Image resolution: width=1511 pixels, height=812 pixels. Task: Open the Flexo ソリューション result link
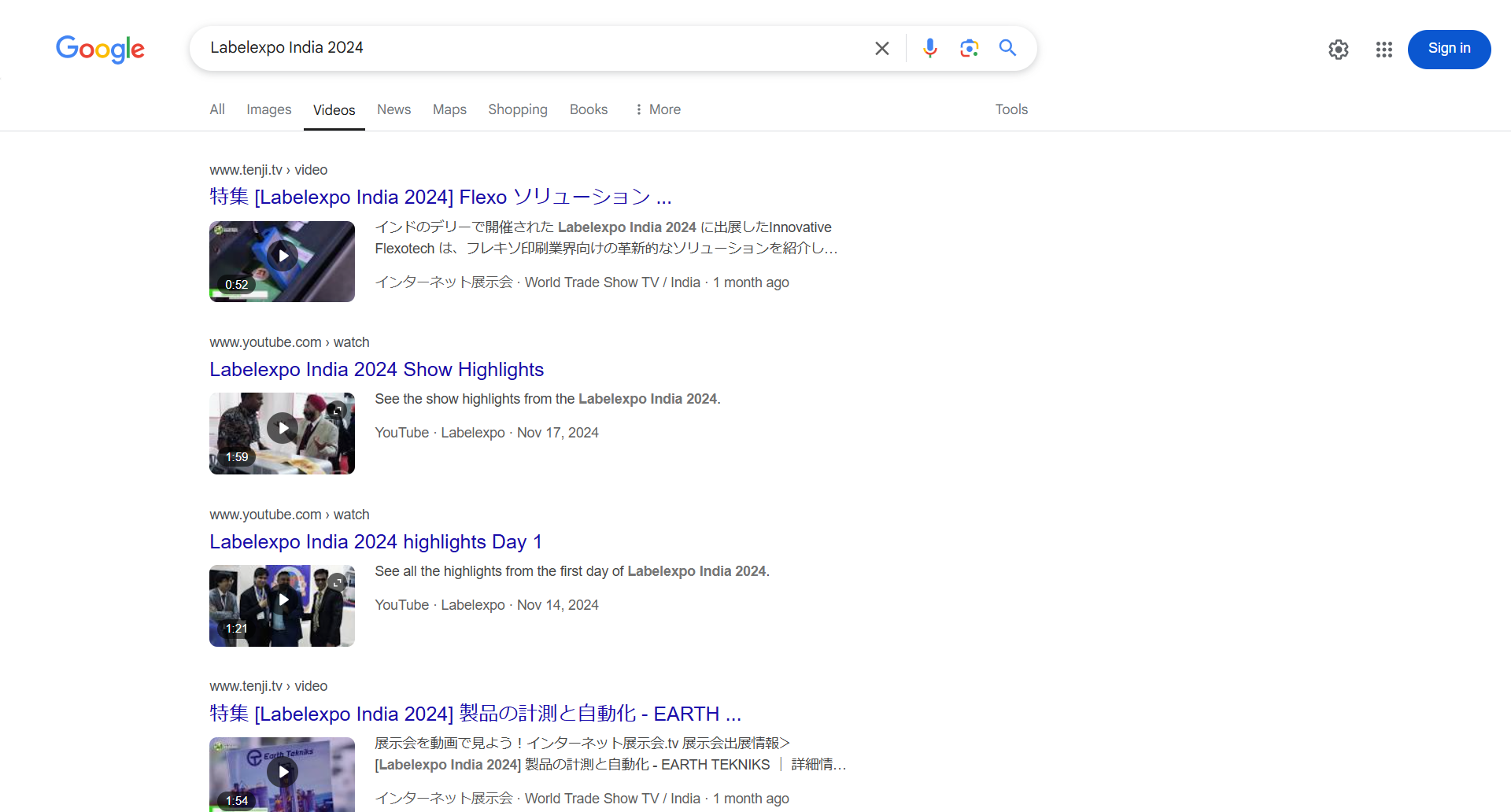pos(441,197)
